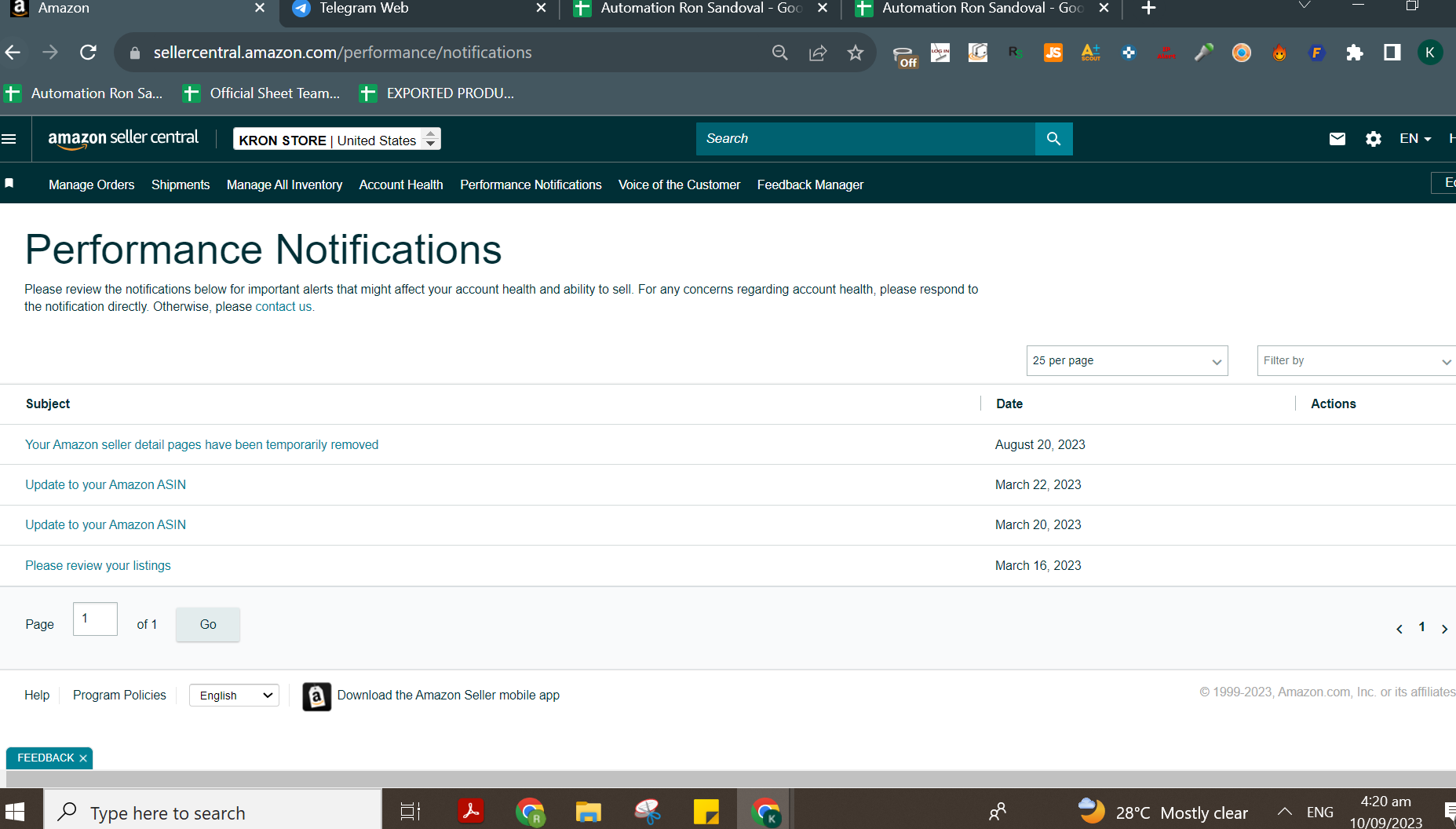Open Sticky Notes from taskbar
The width and height of the screenshot is (1456, 829).
[x=706, y=812]
